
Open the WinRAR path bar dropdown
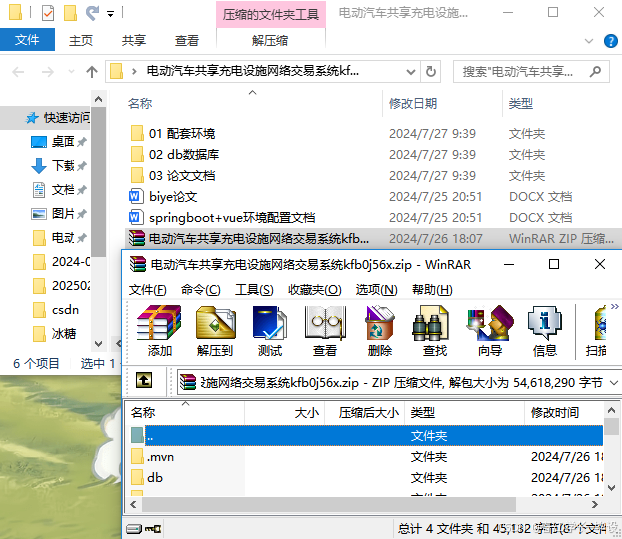pos(614,383)
